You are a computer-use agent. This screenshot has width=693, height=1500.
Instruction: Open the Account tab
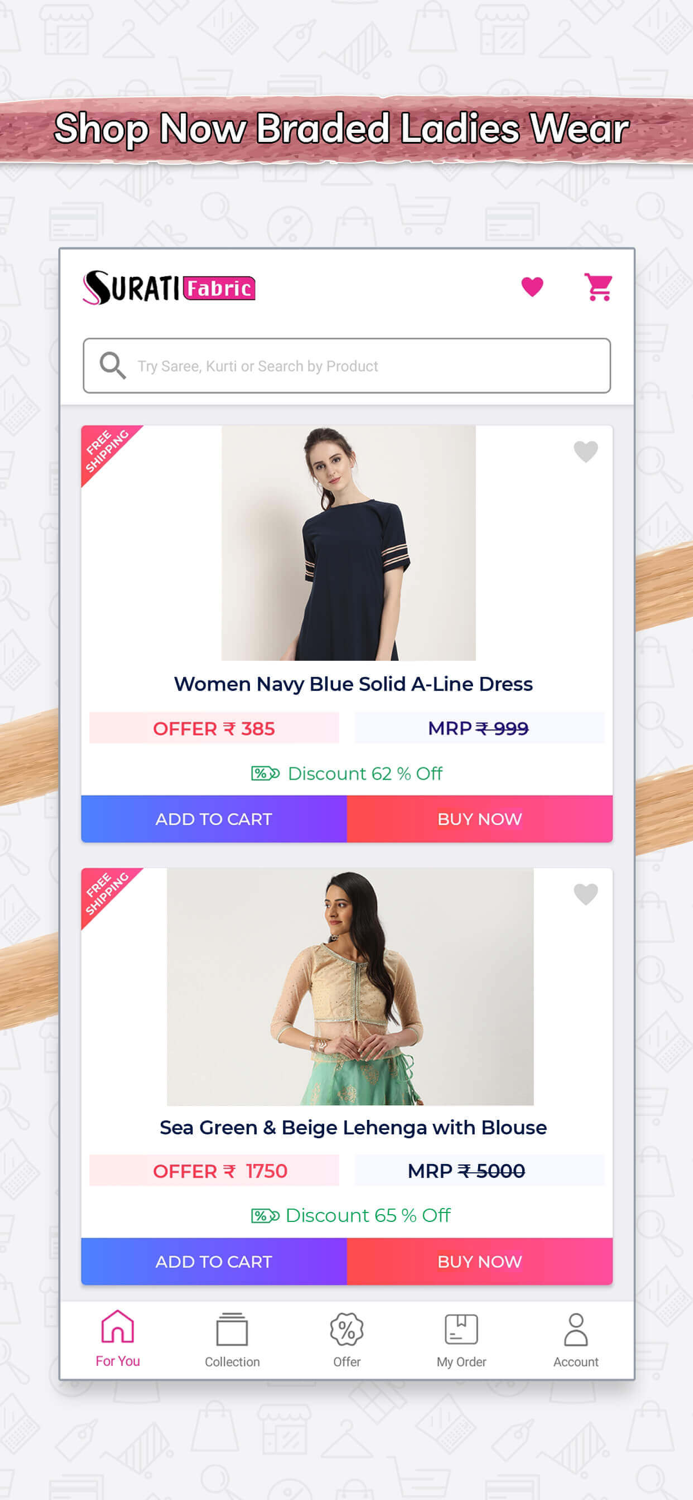[x=576, y=1340]
